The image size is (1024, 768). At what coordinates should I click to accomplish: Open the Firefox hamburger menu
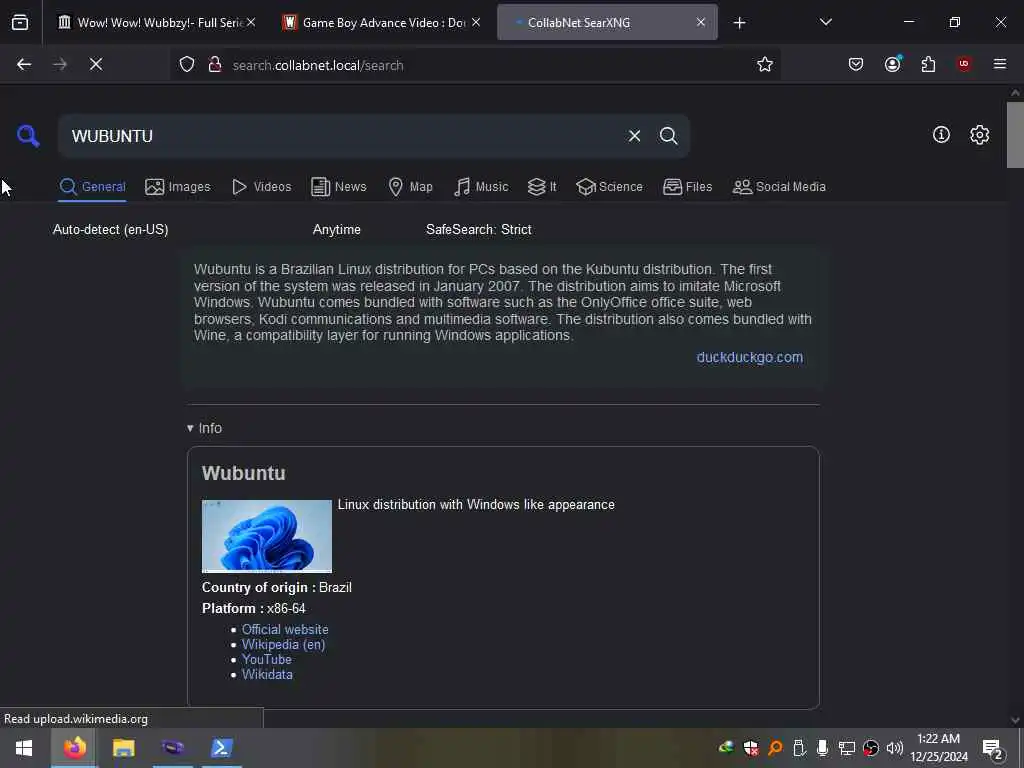point(999,64)
